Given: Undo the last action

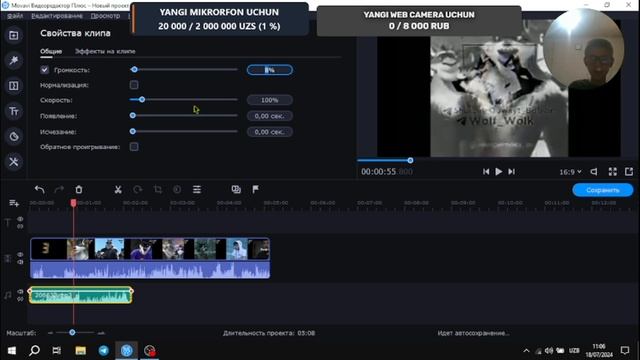Looking at the screenshot, I should coord(40,189).
